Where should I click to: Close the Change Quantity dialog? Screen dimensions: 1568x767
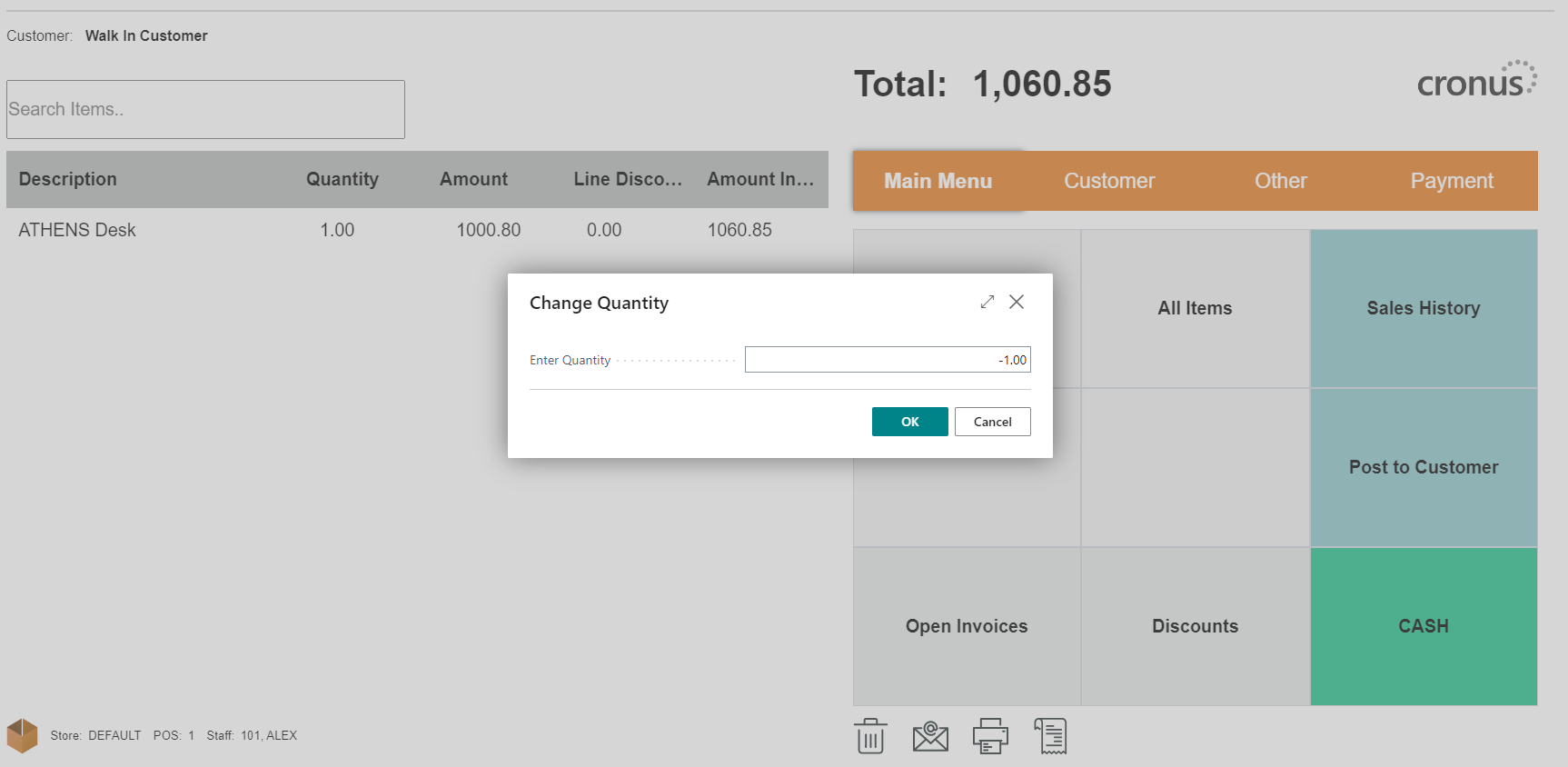(1017, 302)
